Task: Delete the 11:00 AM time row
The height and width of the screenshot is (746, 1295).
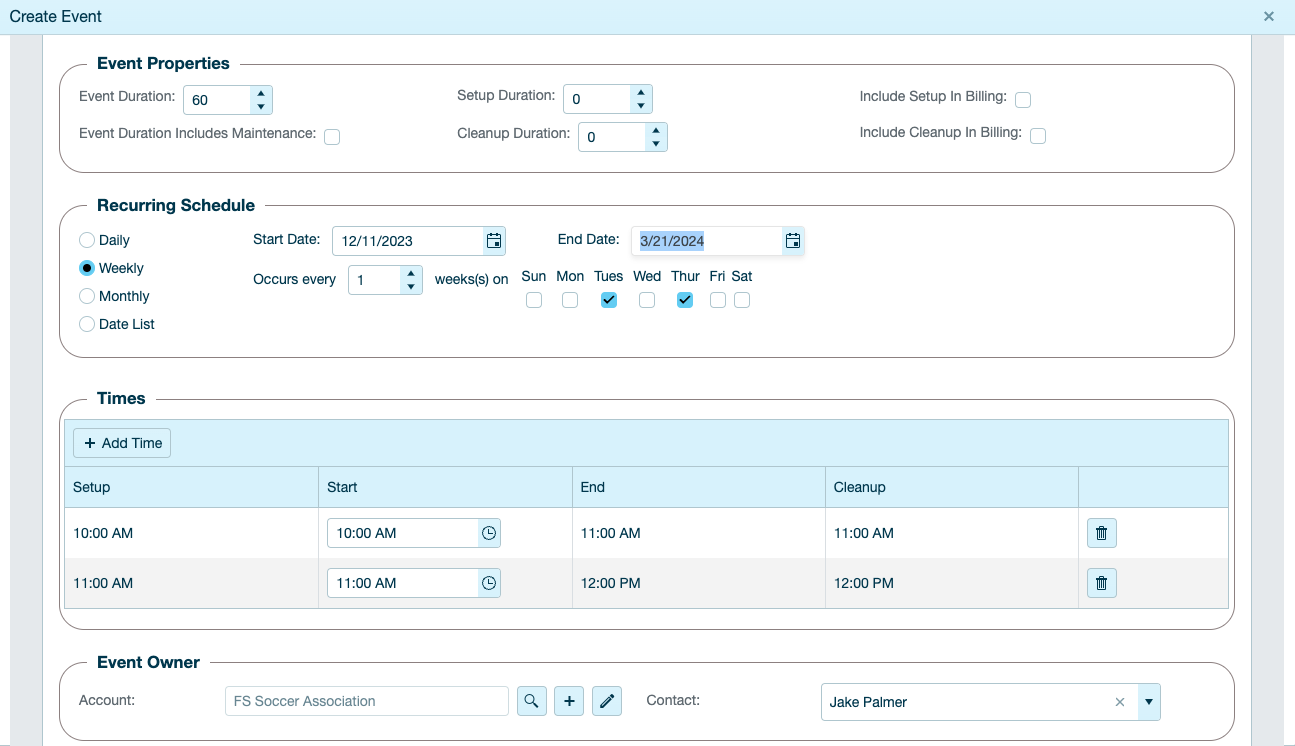Action: tap(1101, 584)
